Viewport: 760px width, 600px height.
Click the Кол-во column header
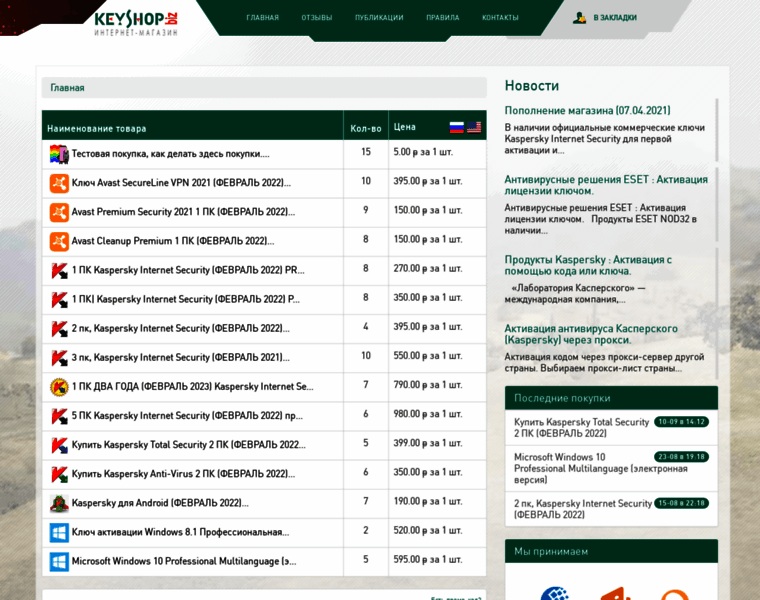tap(365, 129)
